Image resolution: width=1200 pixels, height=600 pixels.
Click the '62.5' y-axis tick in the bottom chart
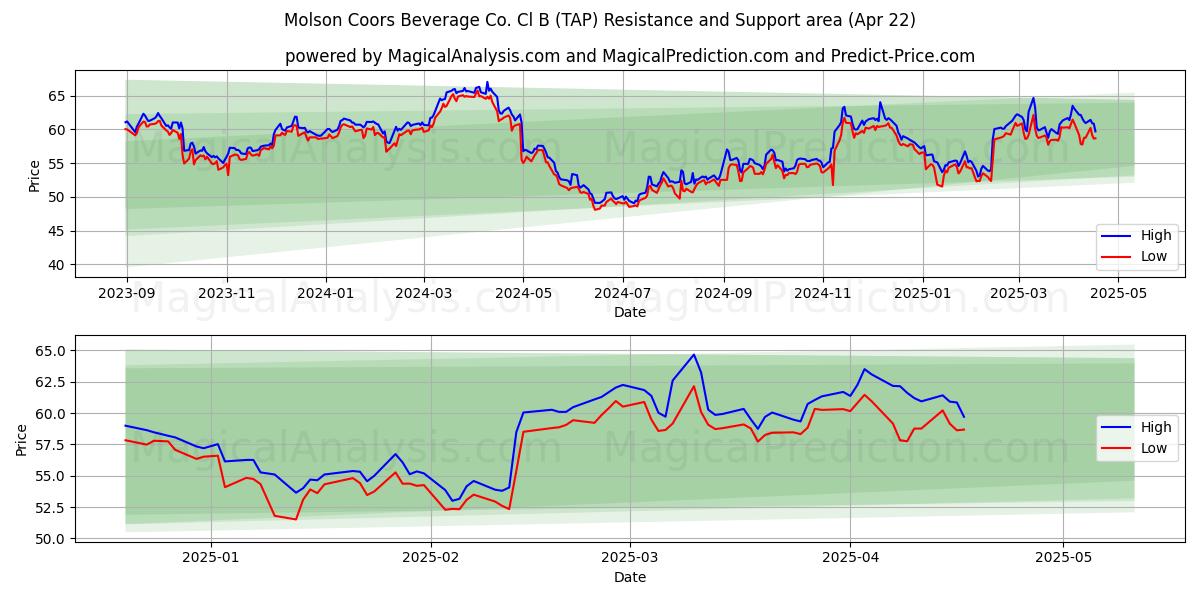[50, 382]
